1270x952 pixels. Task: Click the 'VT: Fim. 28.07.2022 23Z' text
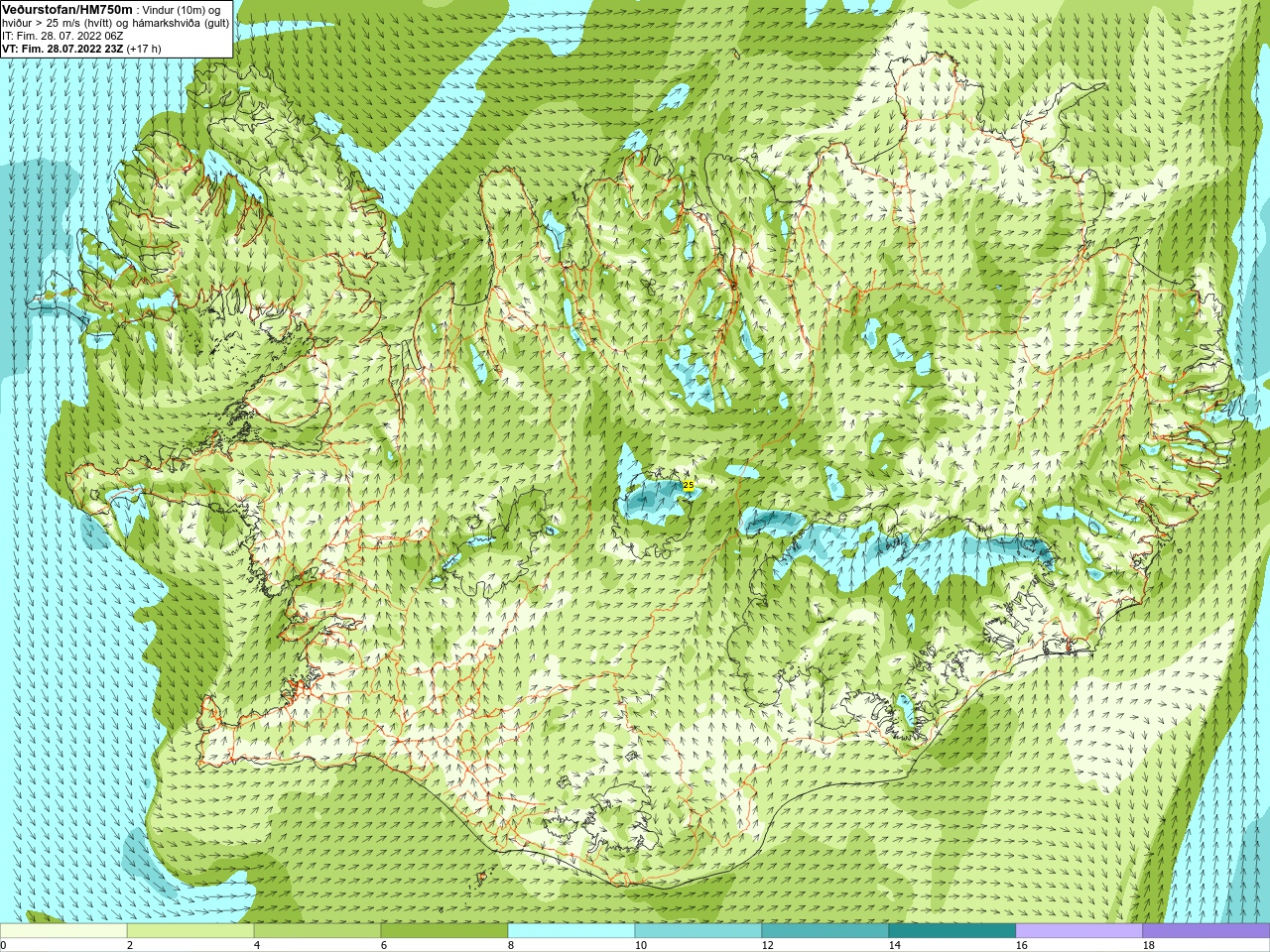pos(63,49)
